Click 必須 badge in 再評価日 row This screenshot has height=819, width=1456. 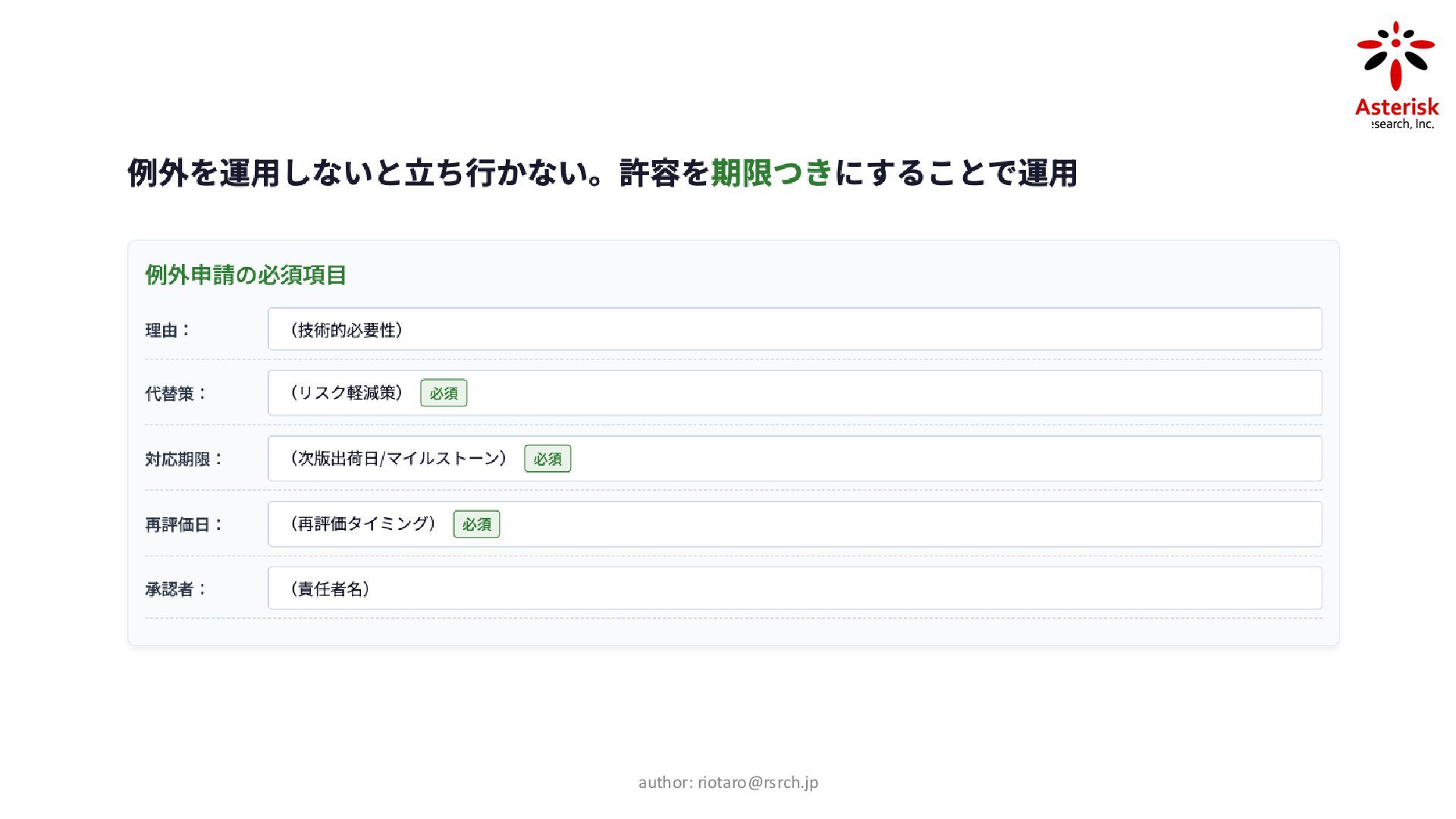tap(476, 524)
